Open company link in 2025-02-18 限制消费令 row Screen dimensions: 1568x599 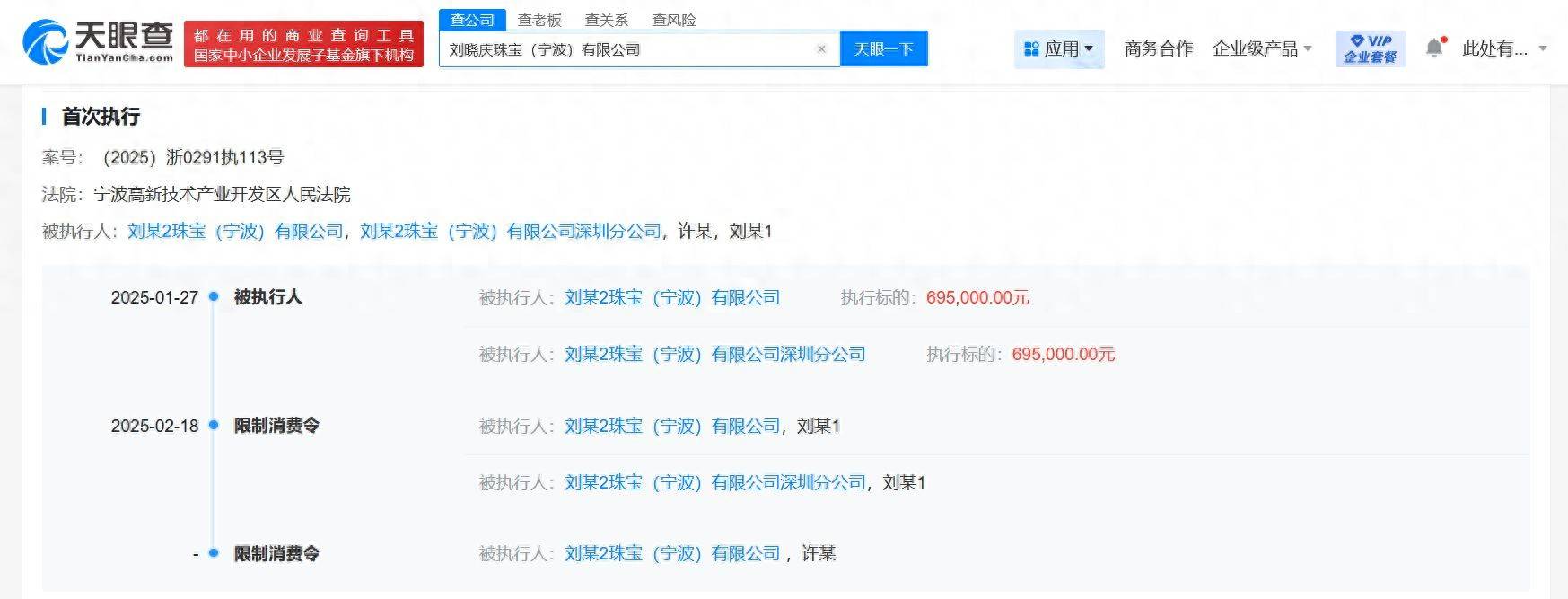click(672, 426)
